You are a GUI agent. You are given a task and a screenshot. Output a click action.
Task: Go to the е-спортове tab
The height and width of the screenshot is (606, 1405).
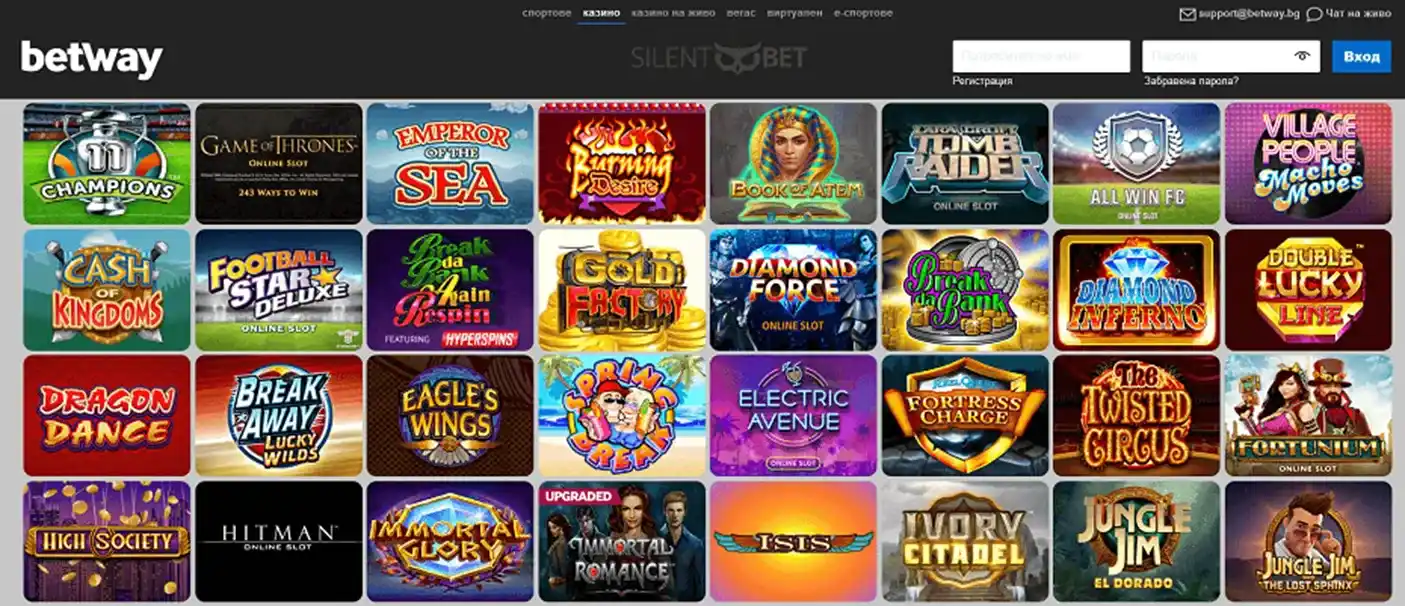point(863,13)
